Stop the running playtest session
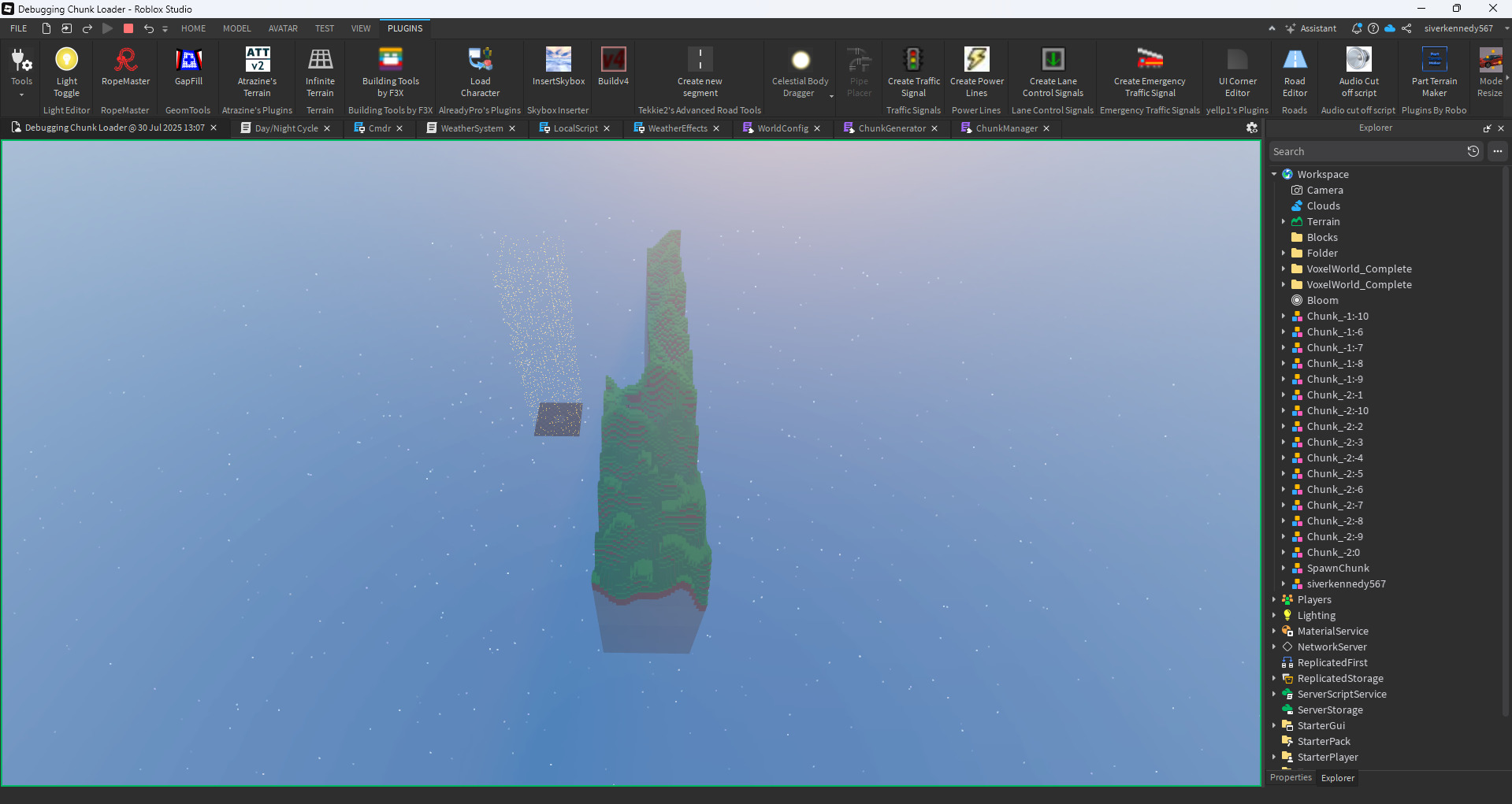1512x804 pixels. 128,28
